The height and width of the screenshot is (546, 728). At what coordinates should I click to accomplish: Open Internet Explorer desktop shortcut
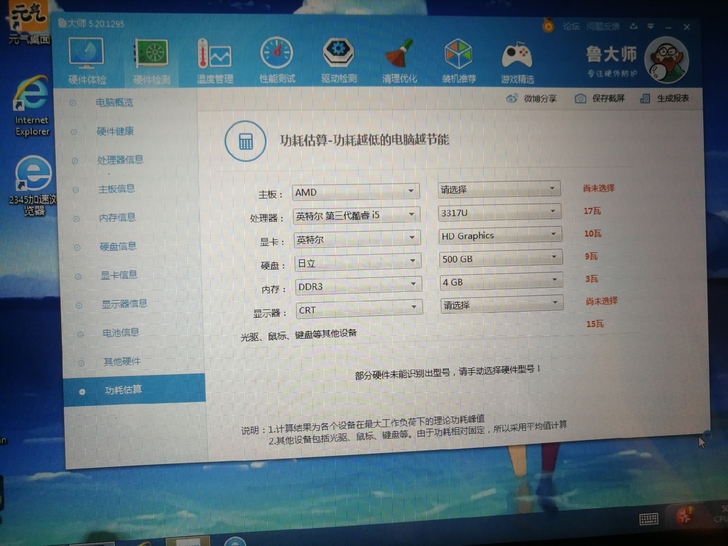click(31, 106)
